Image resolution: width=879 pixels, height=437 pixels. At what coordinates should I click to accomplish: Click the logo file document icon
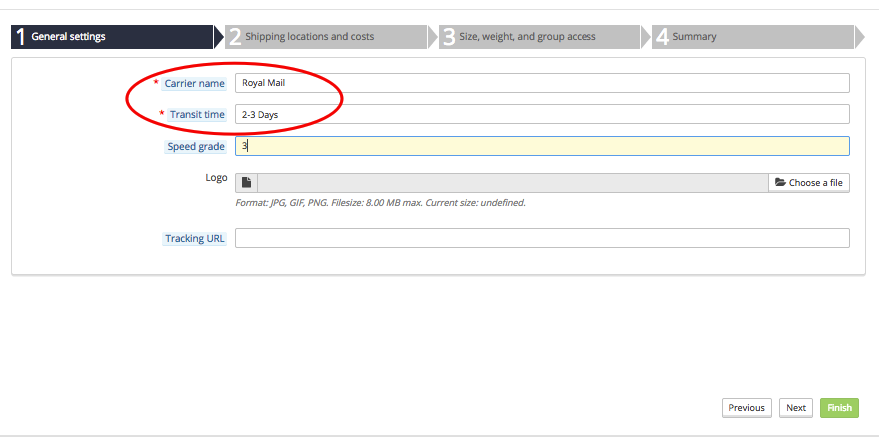click(247, 183)
